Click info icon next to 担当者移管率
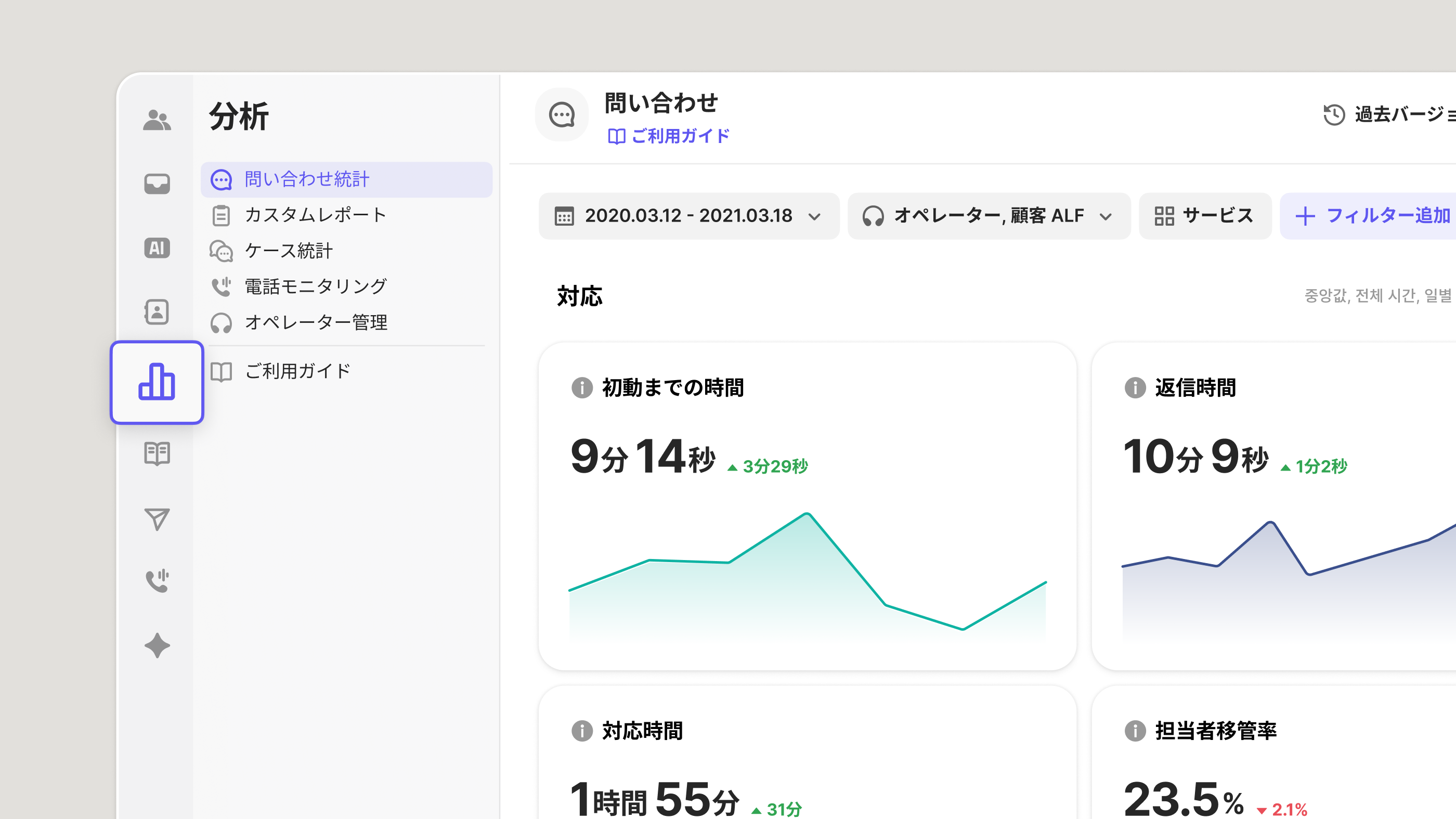 [x=1135, y=731]
